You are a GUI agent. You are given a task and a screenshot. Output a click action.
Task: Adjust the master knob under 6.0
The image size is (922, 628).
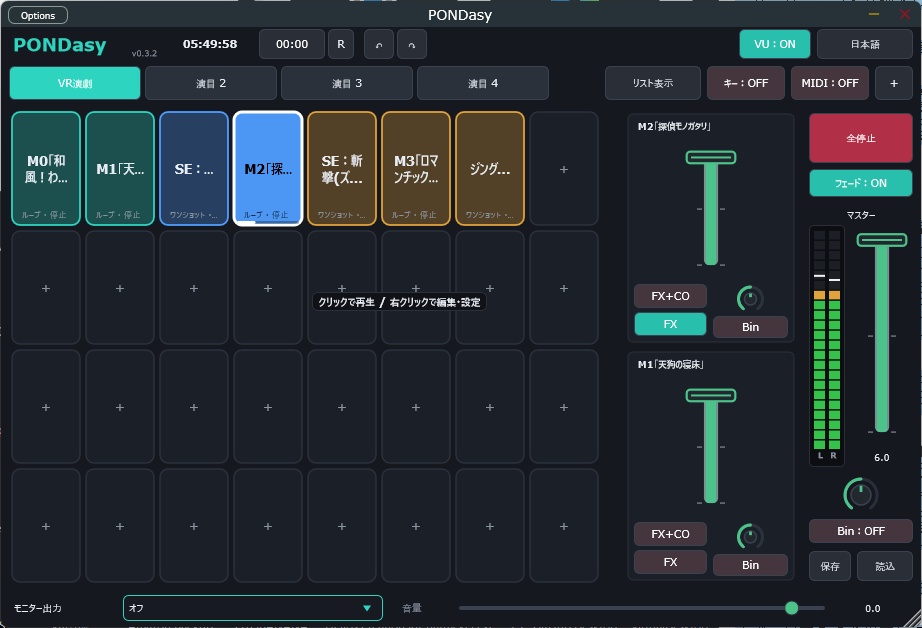point(860,494)
